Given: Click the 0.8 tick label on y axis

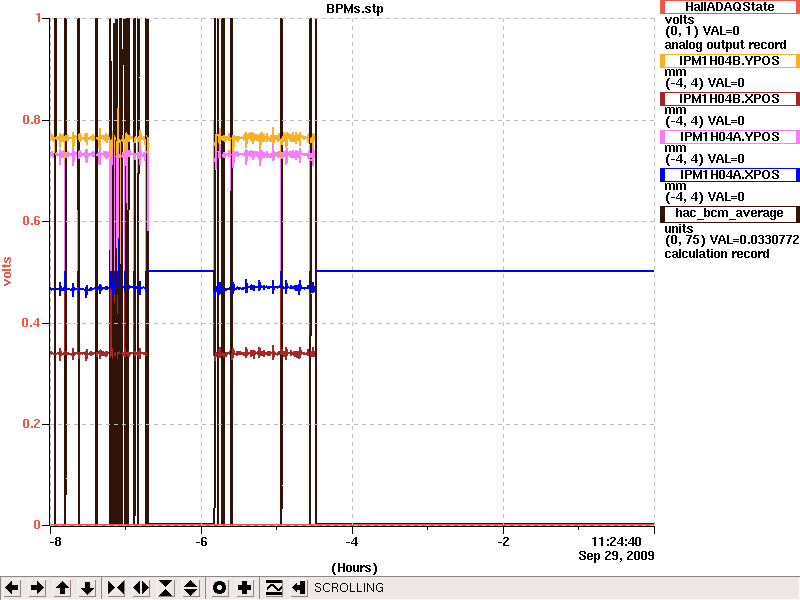Looking at the screenshot, I should coord(32,120).
